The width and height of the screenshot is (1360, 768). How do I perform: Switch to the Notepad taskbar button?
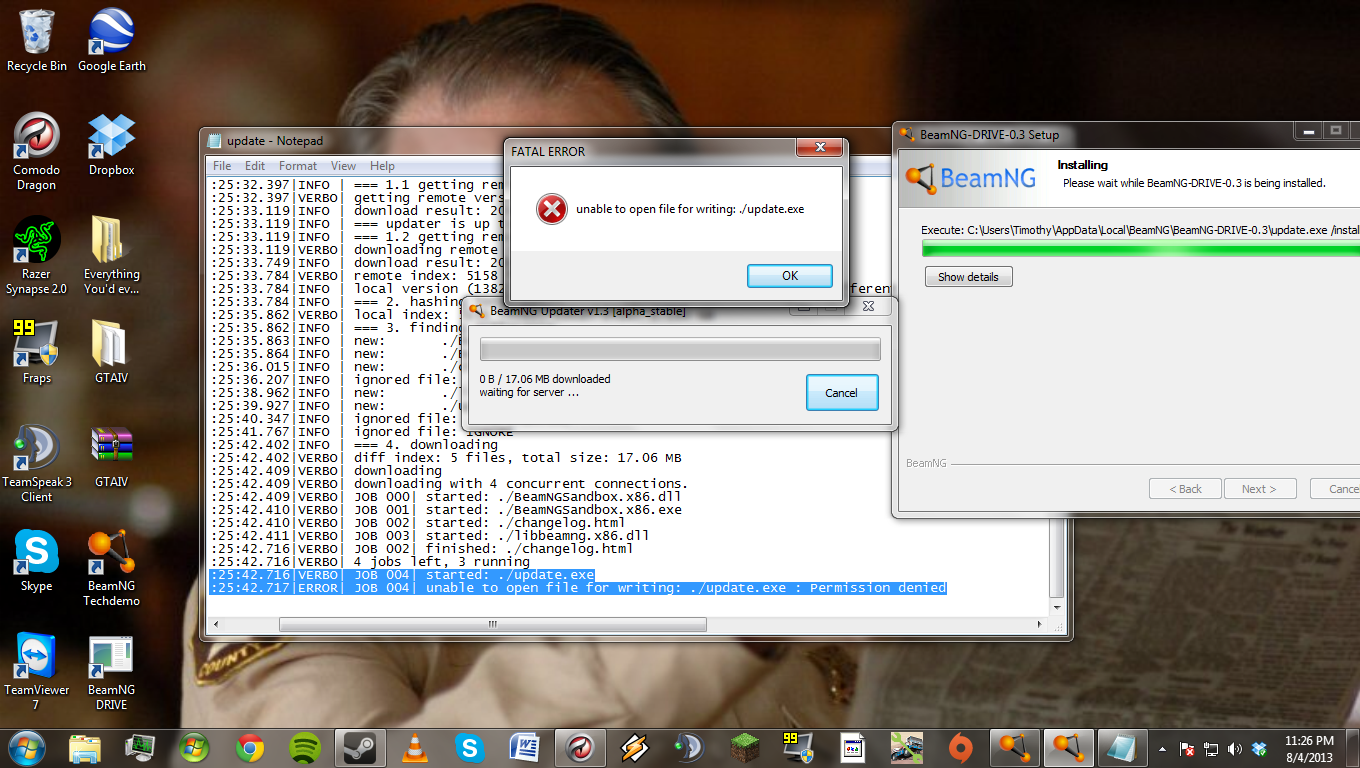click(x=1123, y=747)
